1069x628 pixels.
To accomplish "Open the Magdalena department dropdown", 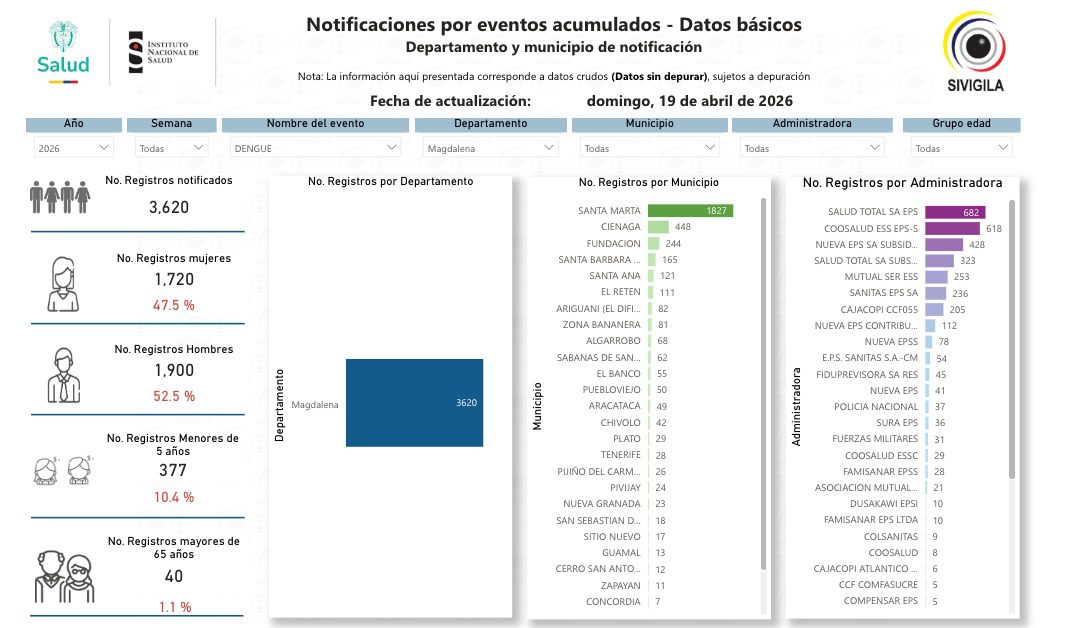I will [490, 148].
